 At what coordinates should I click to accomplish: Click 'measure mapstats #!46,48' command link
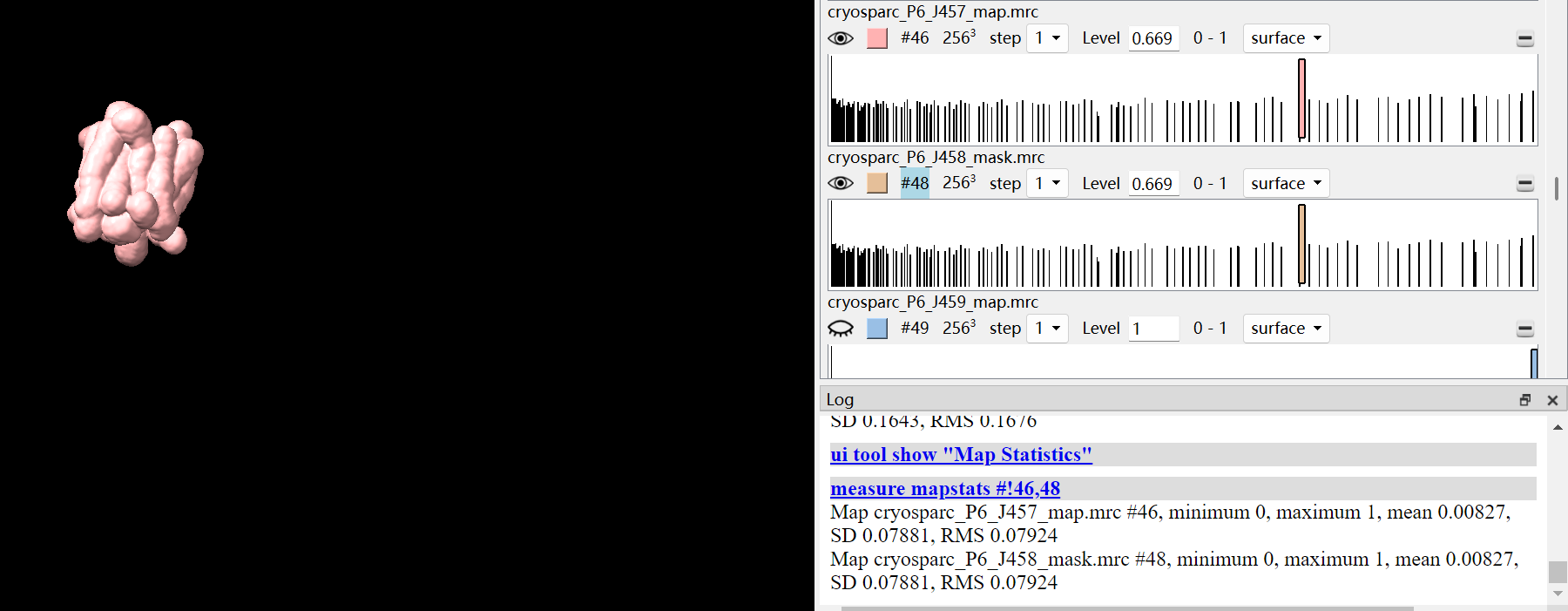click(945, 489)
